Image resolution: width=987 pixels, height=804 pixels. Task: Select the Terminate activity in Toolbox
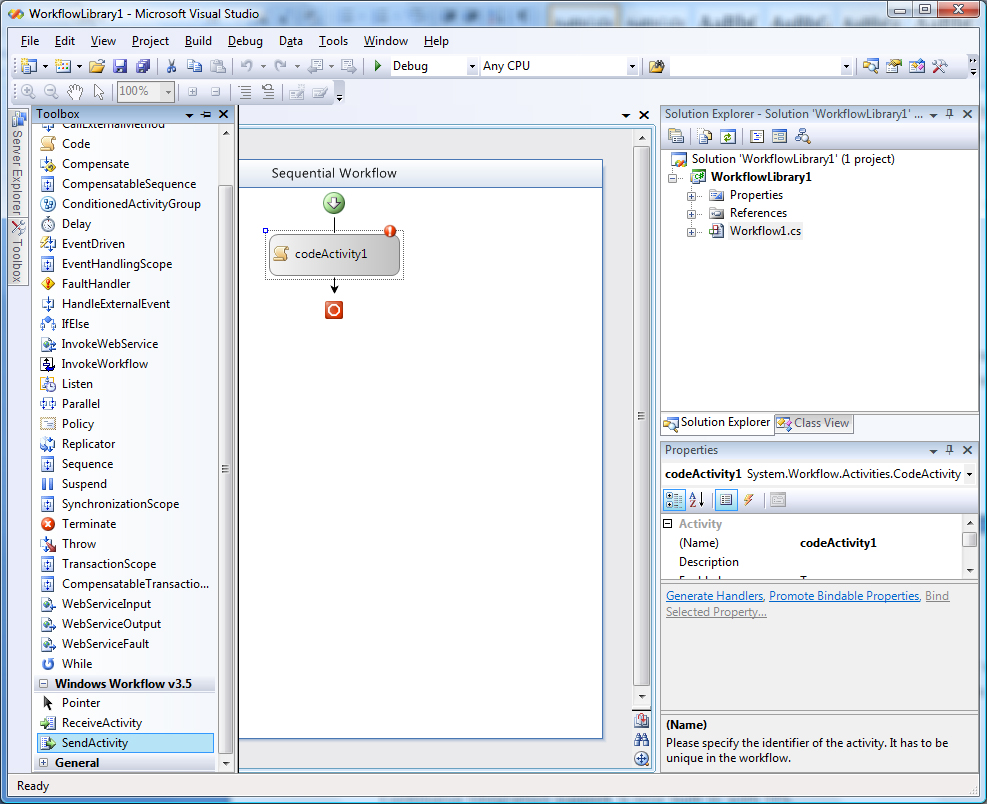pos(88,524)
